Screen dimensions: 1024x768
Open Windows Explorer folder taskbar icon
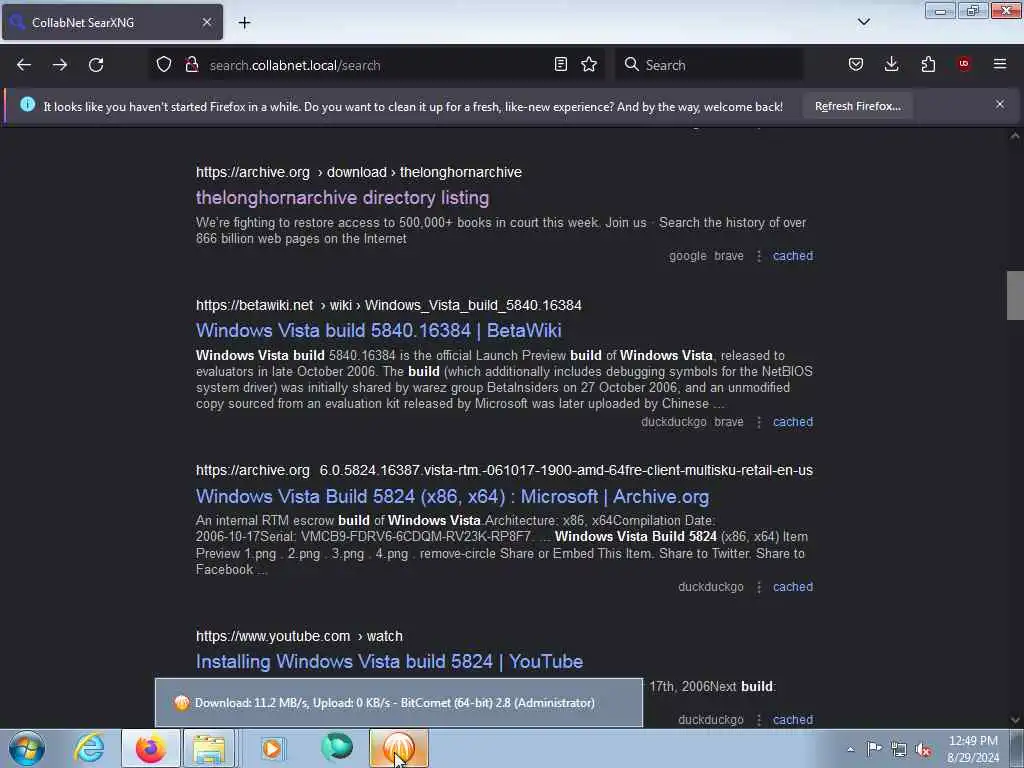point(209,748)
